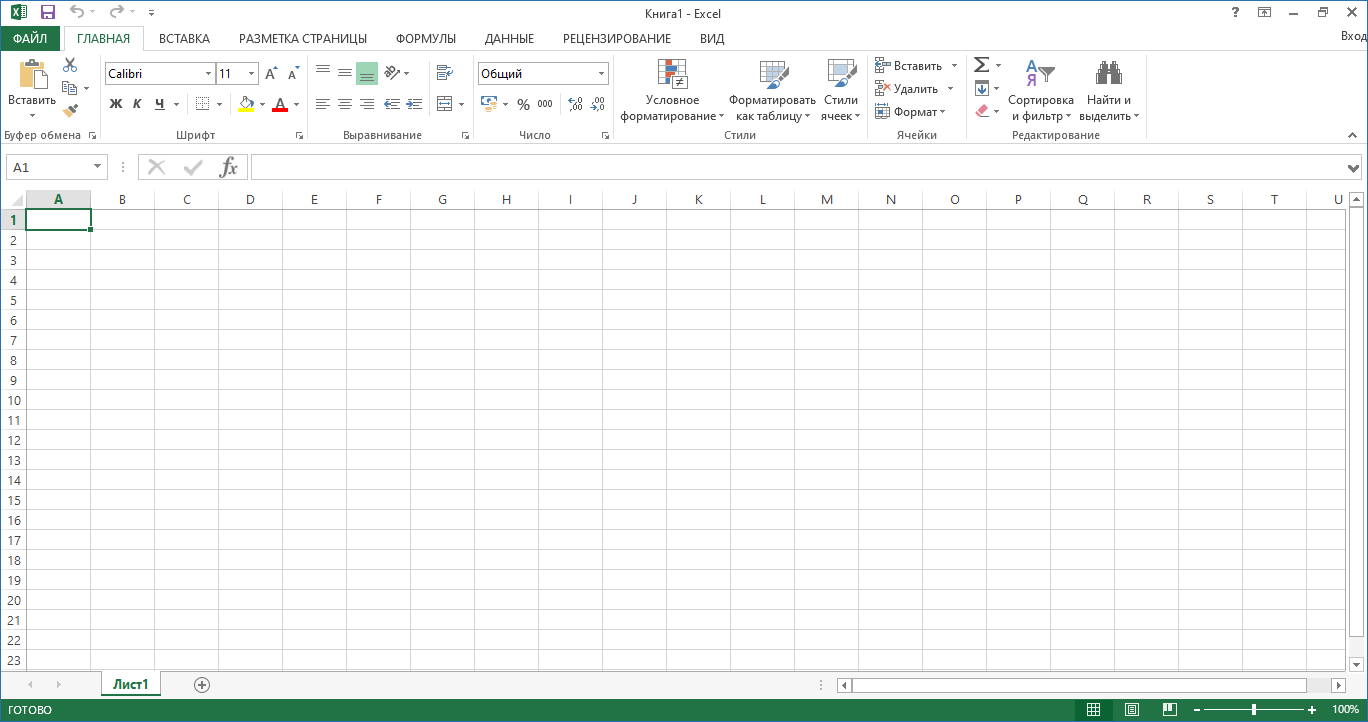1368x722 pixels.
Task: Click the Cut scissors icon
Action: (x=70, y=65)
